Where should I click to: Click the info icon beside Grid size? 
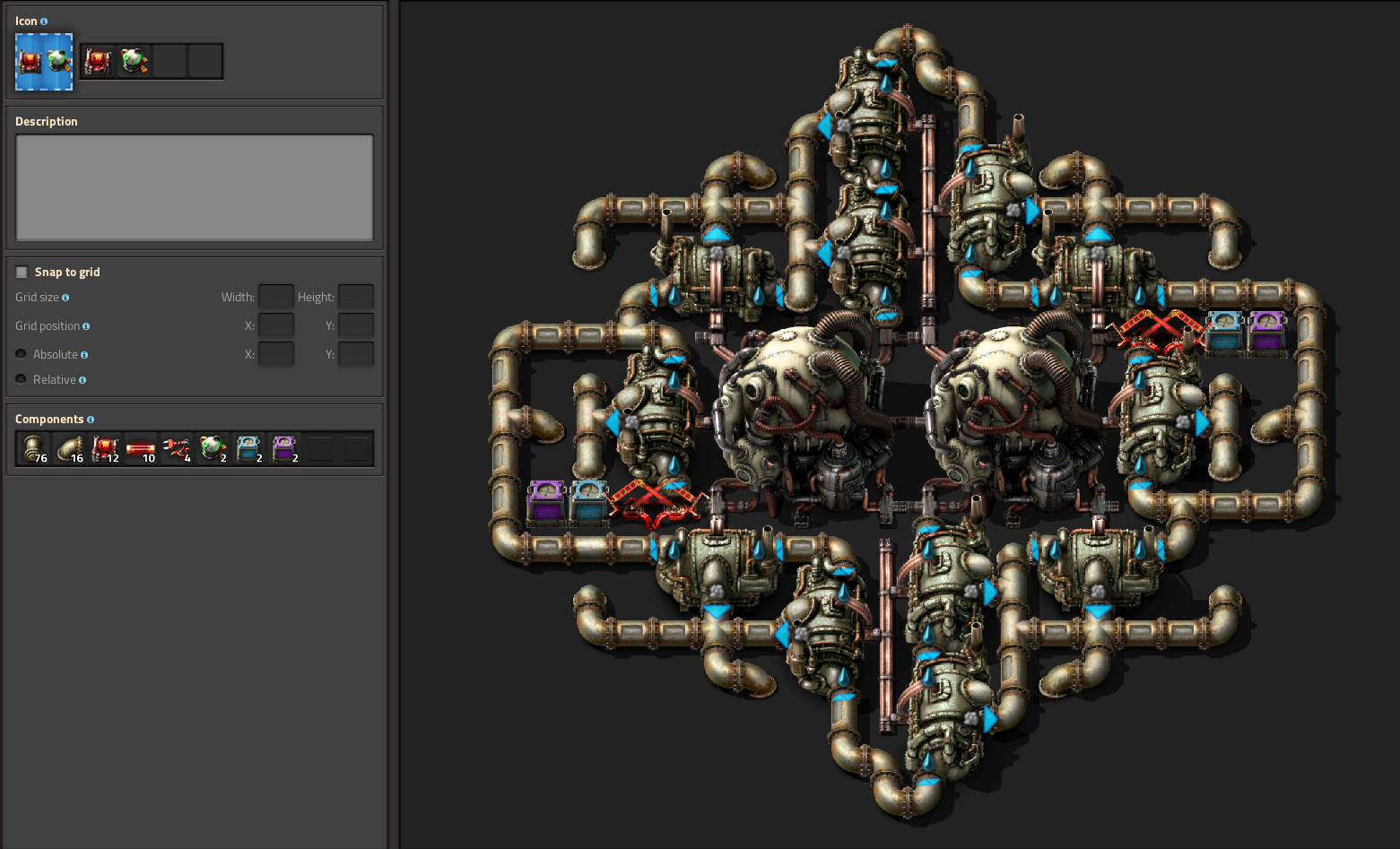coord(65,298)
